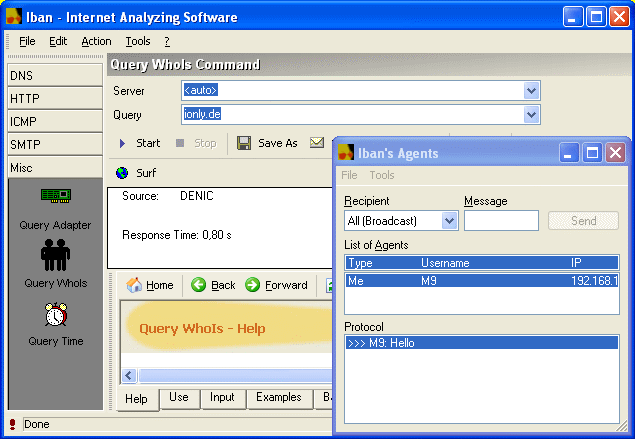This screenshot has width=635, height=439.
Task: Open the Query Time alarm clock icon
Action: point(56,314)
